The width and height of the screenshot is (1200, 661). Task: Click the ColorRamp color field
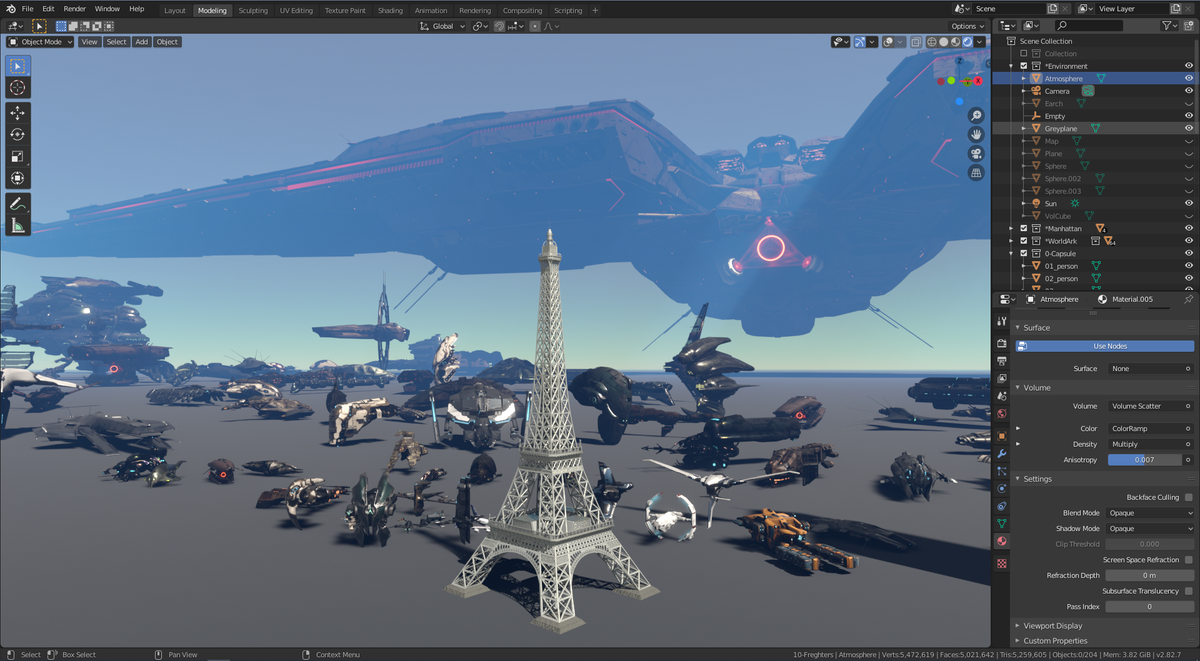(x=1149, y=428)
